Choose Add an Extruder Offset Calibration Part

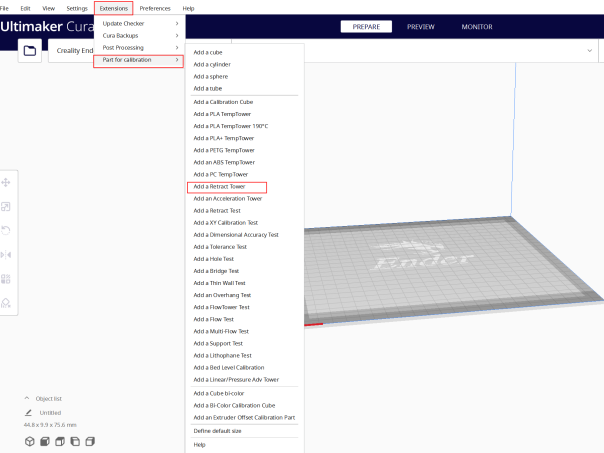coord(245,417)
